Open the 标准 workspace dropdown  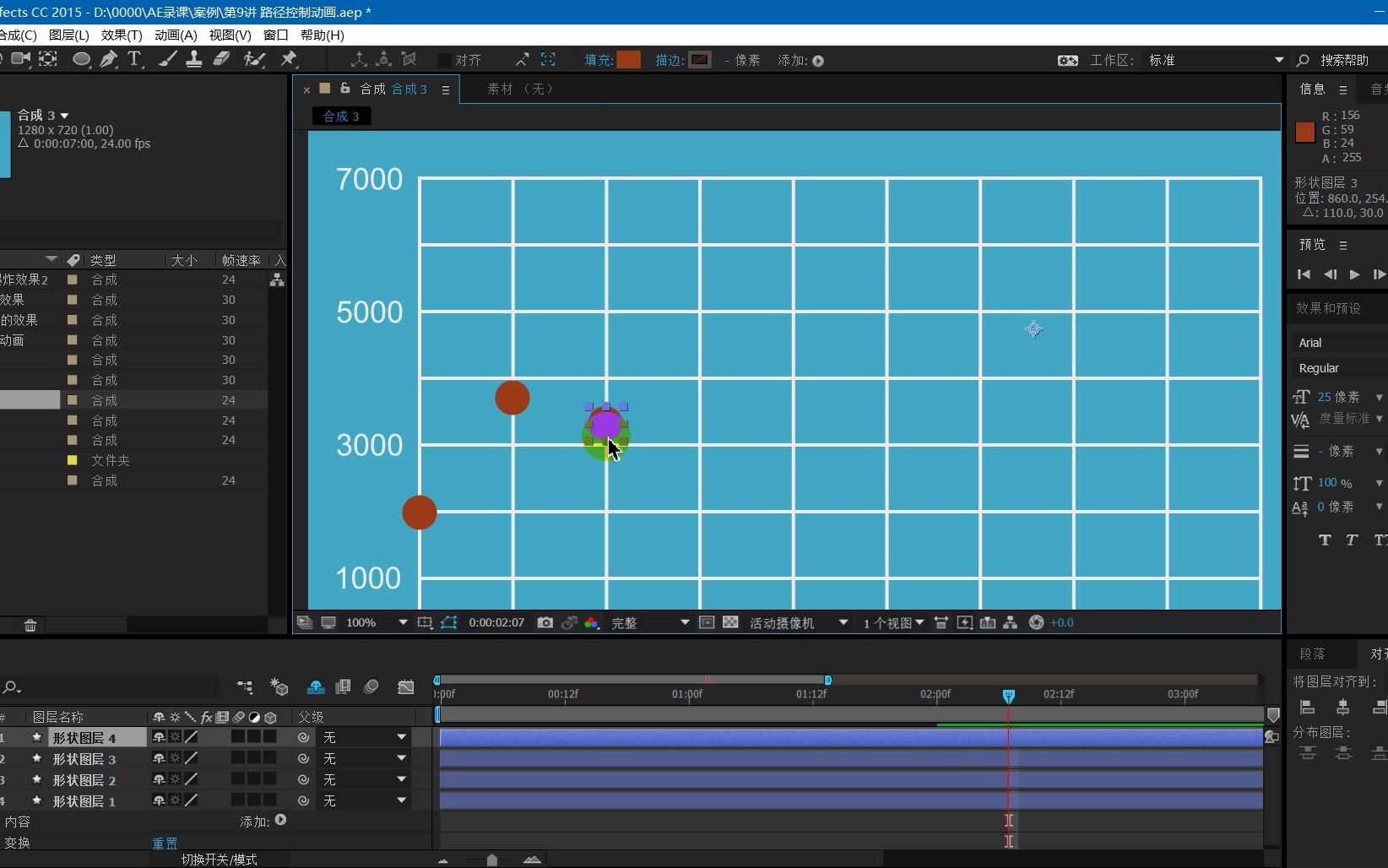[1216, 60]
